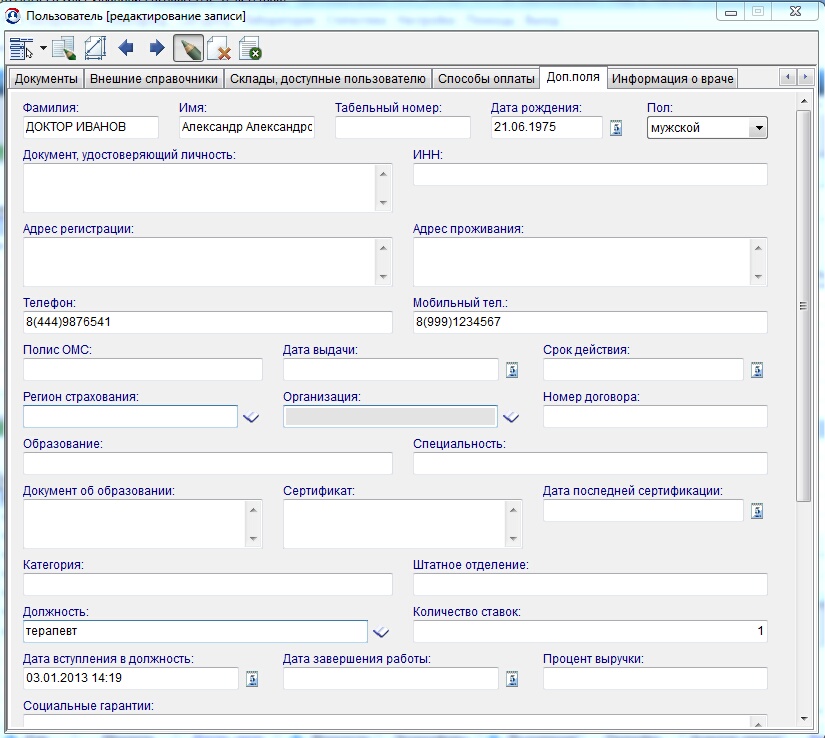Viewport: 825px width, 738px height.
Task: Open the list view menu icon
Action: tap(22, 48)
